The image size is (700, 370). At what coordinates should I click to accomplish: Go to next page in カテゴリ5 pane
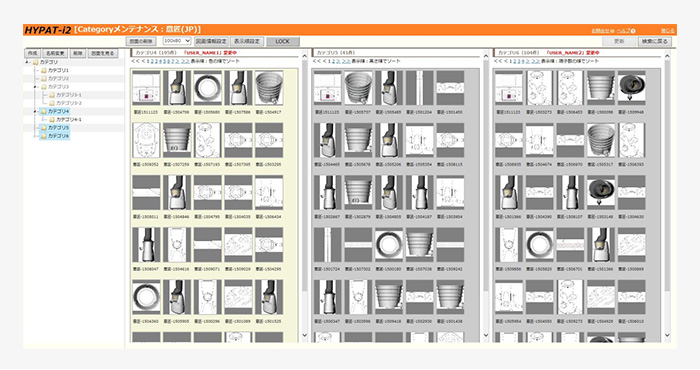click(x=338, y=61)
